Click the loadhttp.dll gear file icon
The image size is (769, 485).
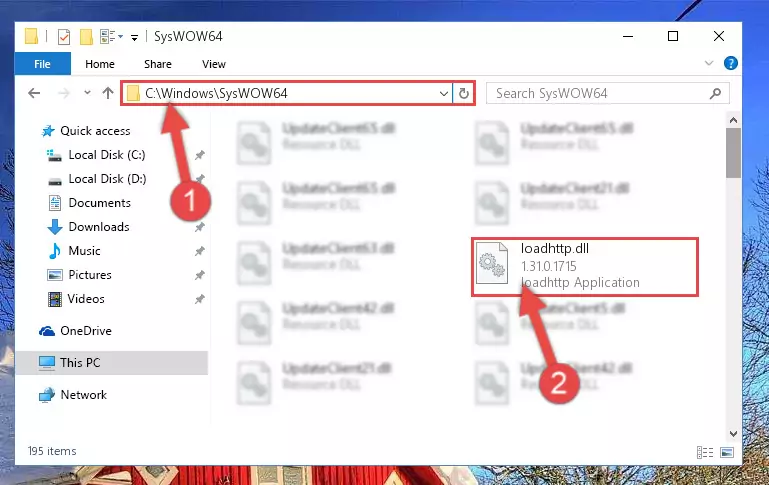click(492, 263)
